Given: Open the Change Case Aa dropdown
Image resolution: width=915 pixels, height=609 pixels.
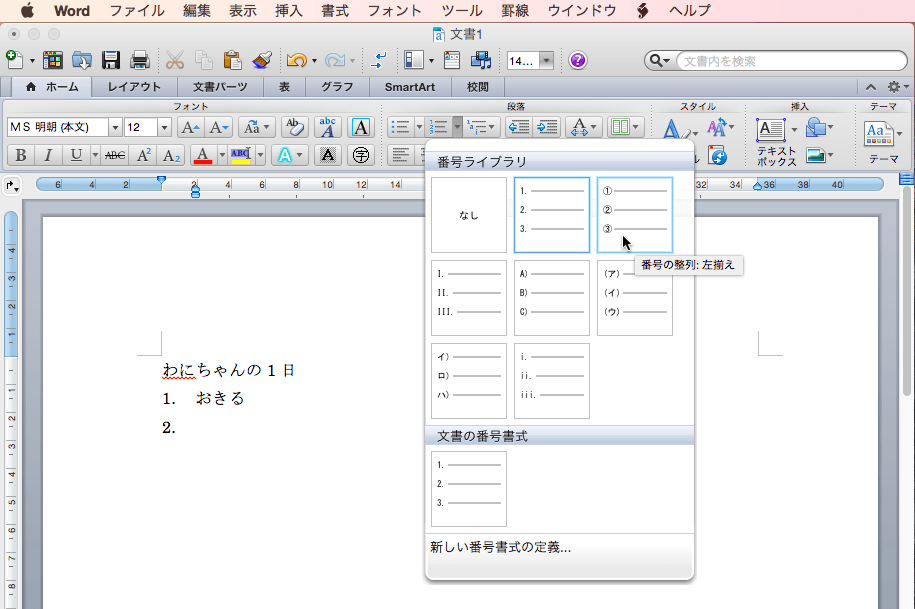Looking at the screenshot, I should [x=256, y=127].
